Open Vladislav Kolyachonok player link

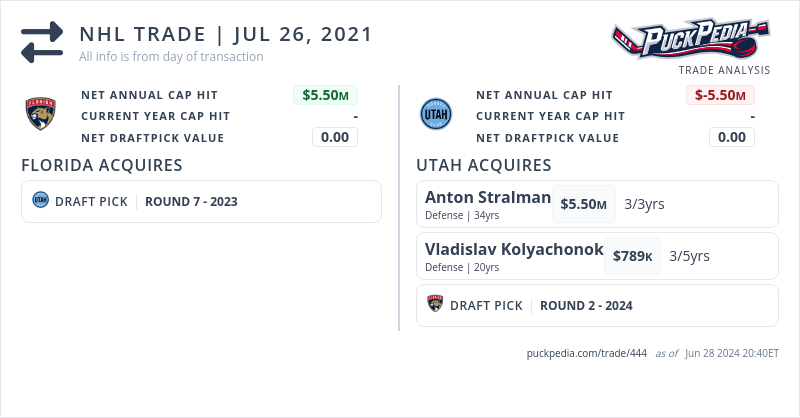[514, 249]
